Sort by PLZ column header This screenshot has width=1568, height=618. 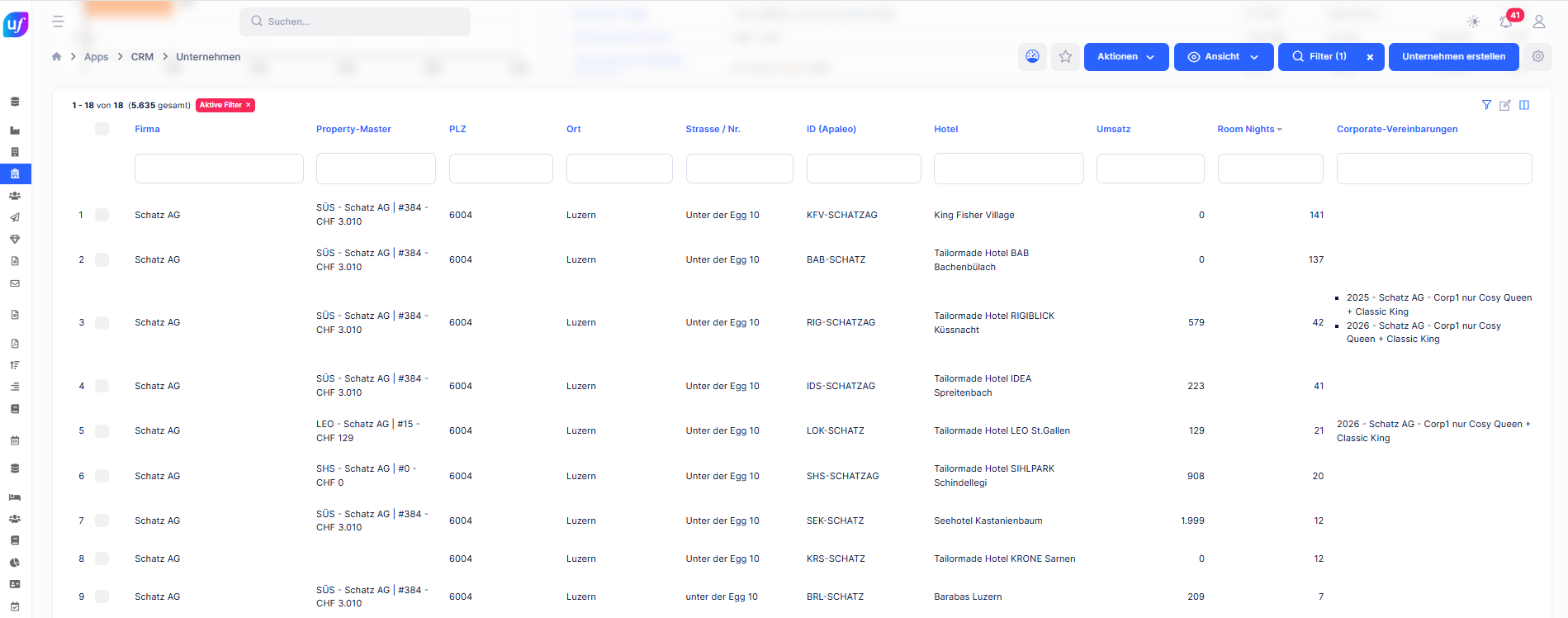click(x=457, y=129)
